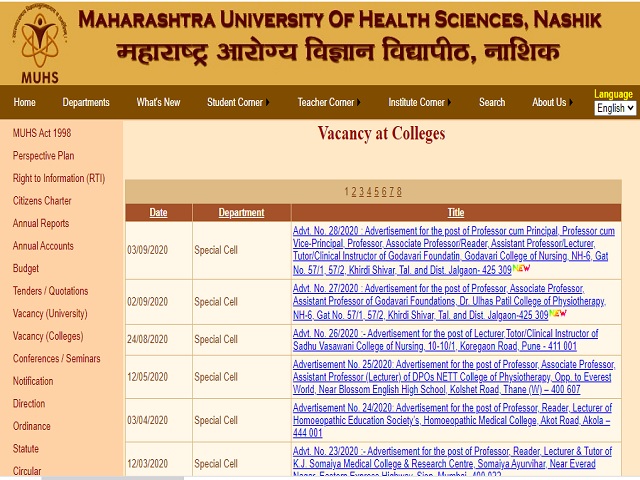Screen dimensions: 640x480
Task: Sort table by Department column header
Action: 241,213
